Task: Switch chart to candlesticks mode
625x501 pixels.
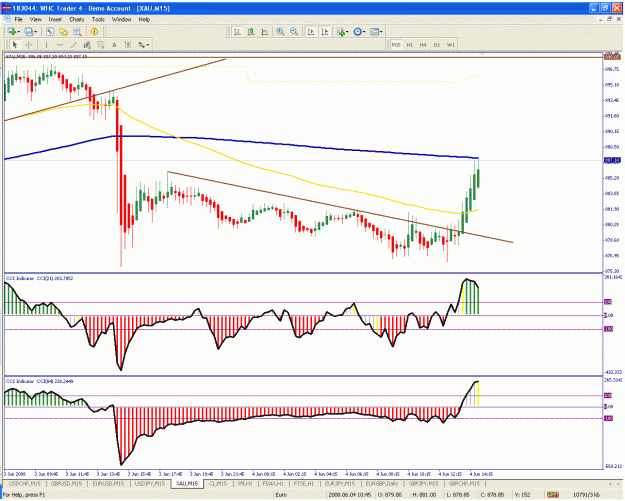Action: point(251,31)
